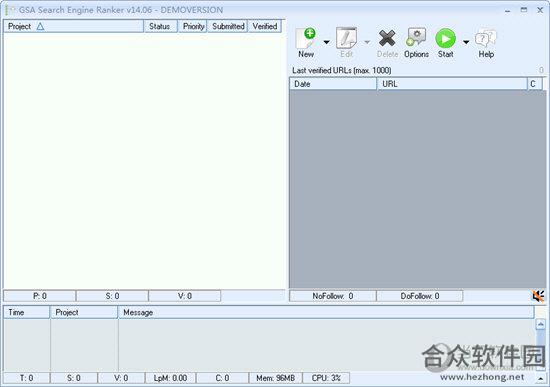Click the sort triangle in Project header
The height and width of the screenshot is (387, 550).
click(x=40, y=26)
